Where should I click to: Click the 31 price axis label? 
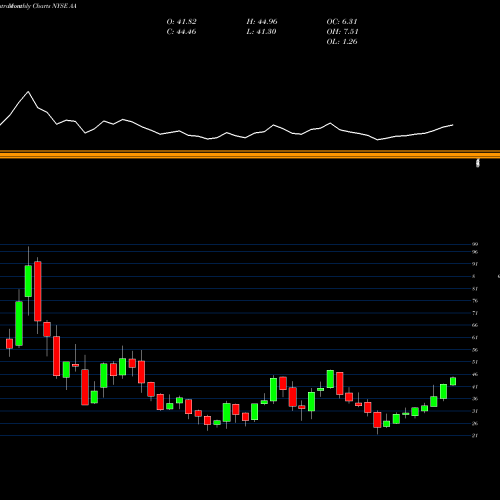475,411
